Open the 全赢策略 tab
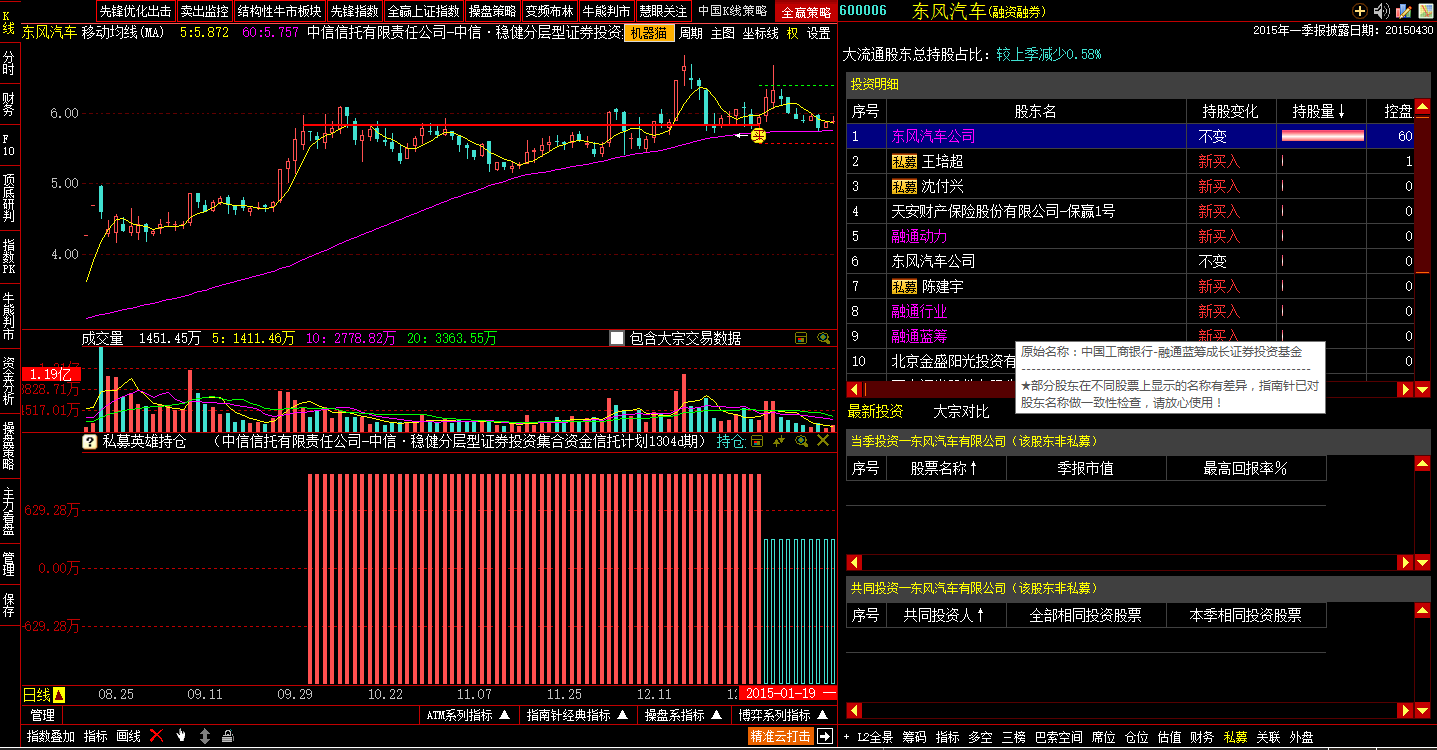This screenshot has width=1437, height=750. click(x=805, y=12)
